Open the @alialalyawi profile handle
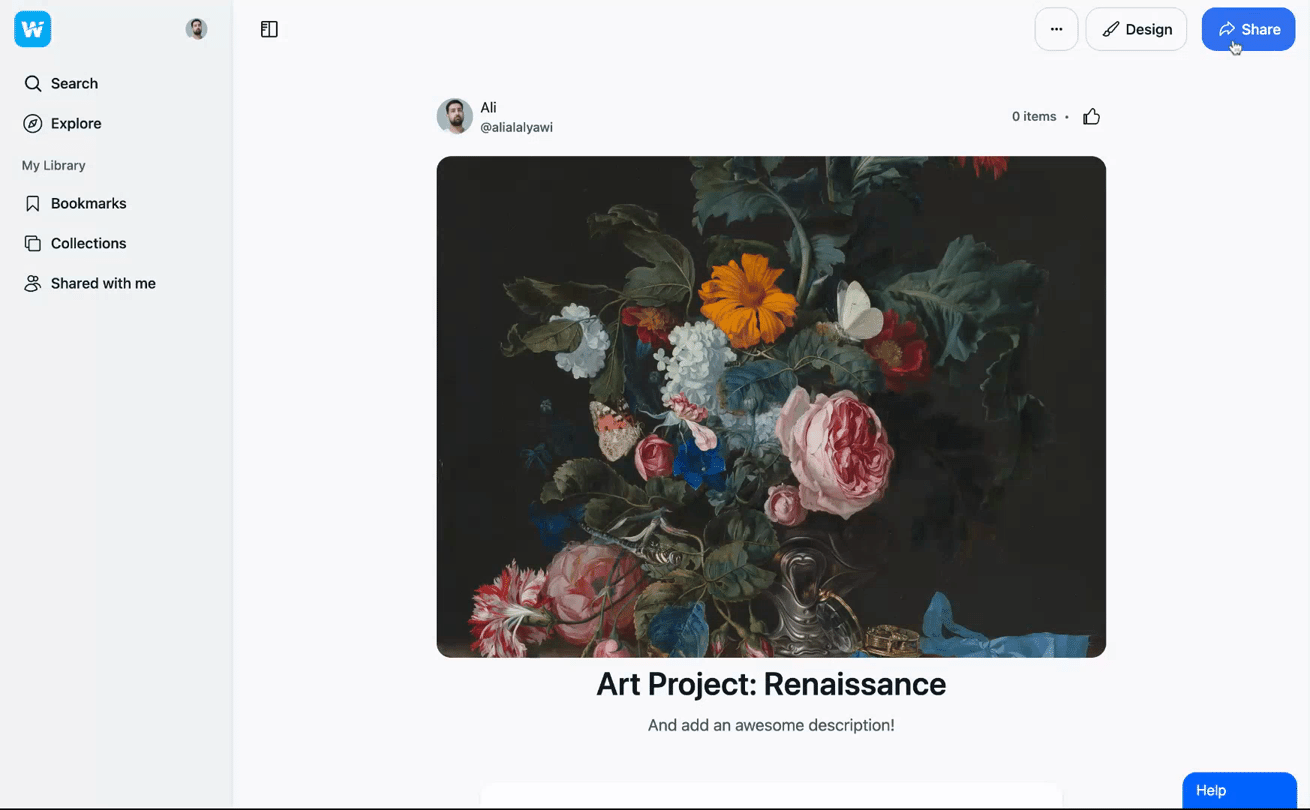The width and height of the screenshot is (1310, 810). [x=516, y=127]
